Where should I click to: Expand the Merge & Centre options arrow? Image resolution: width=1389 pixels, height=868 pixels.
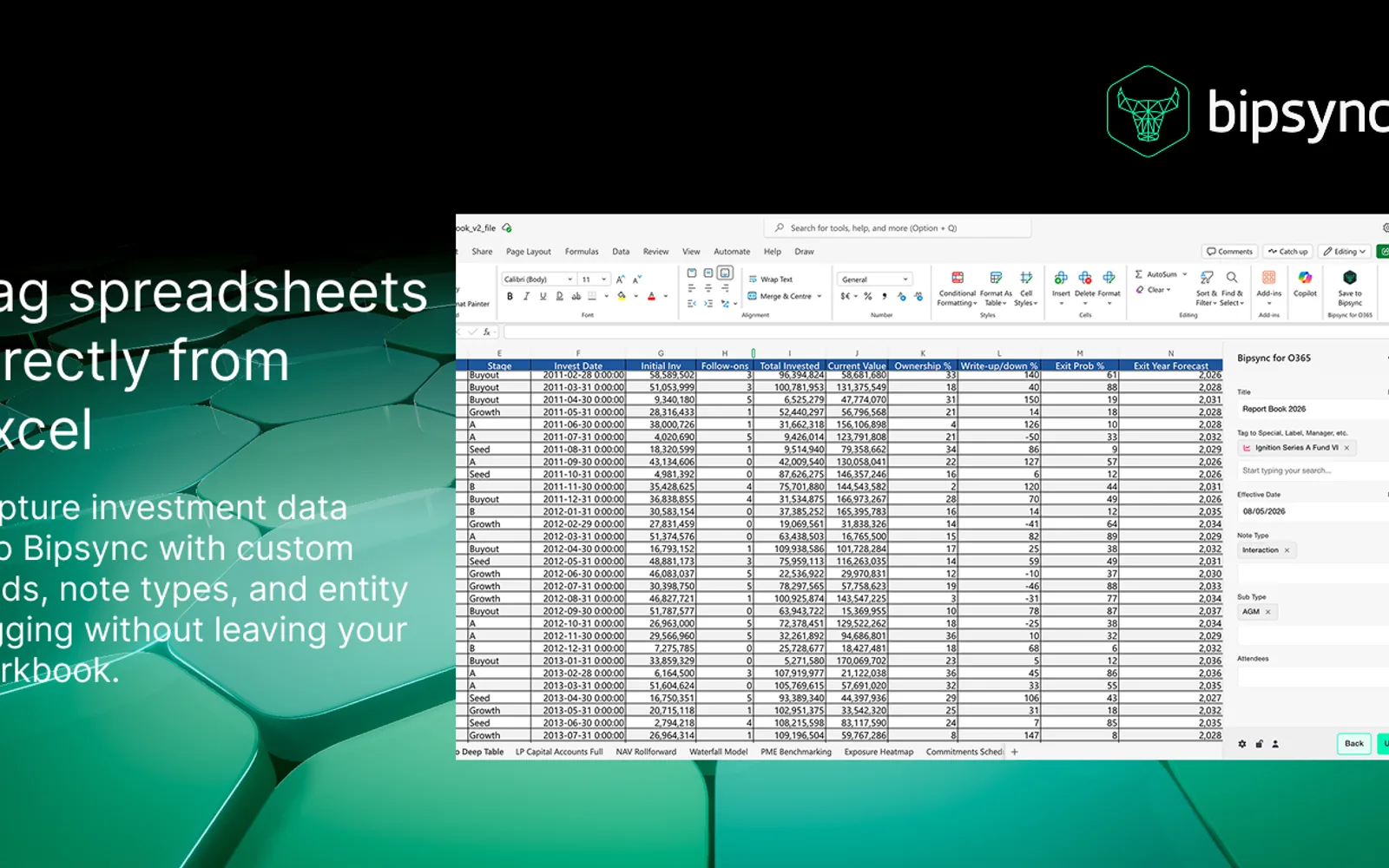click(x=819, y=296)
